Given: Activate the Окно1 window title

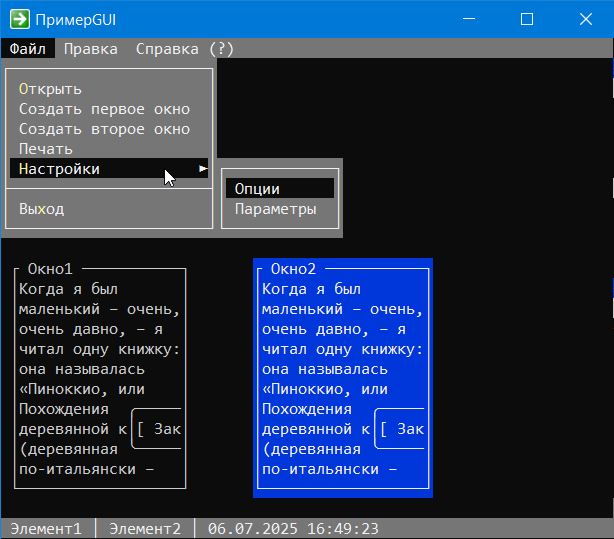Looking at the screenshot, I should point(50,269).
